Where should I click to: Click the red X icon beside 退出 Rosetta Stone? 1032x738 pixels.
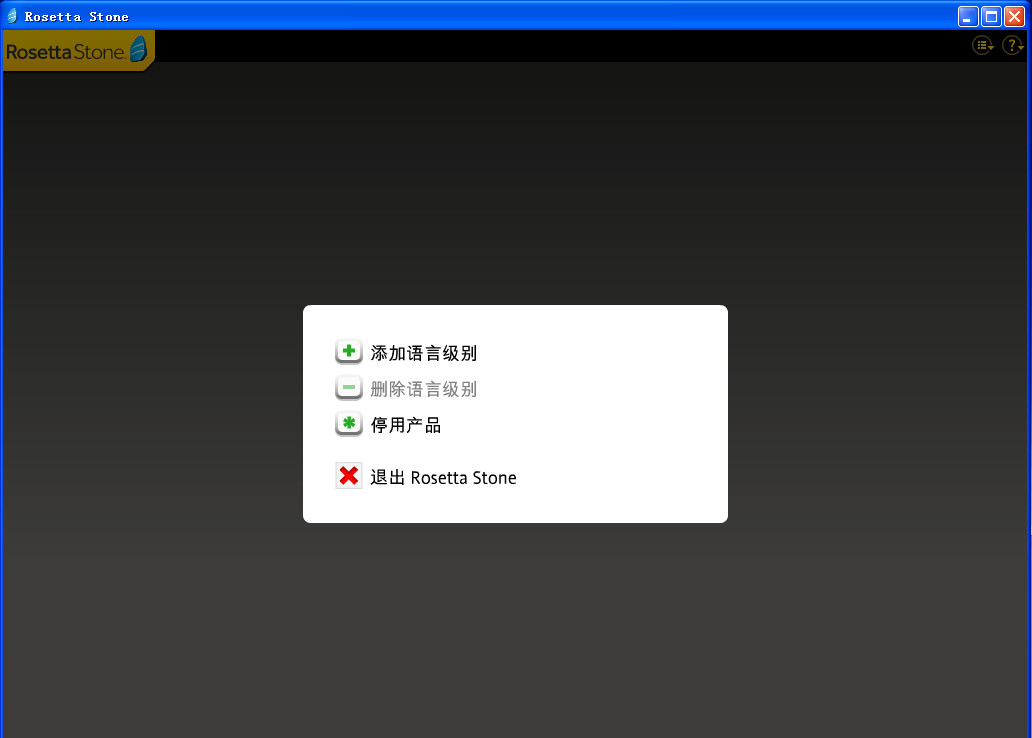[347, 475]
